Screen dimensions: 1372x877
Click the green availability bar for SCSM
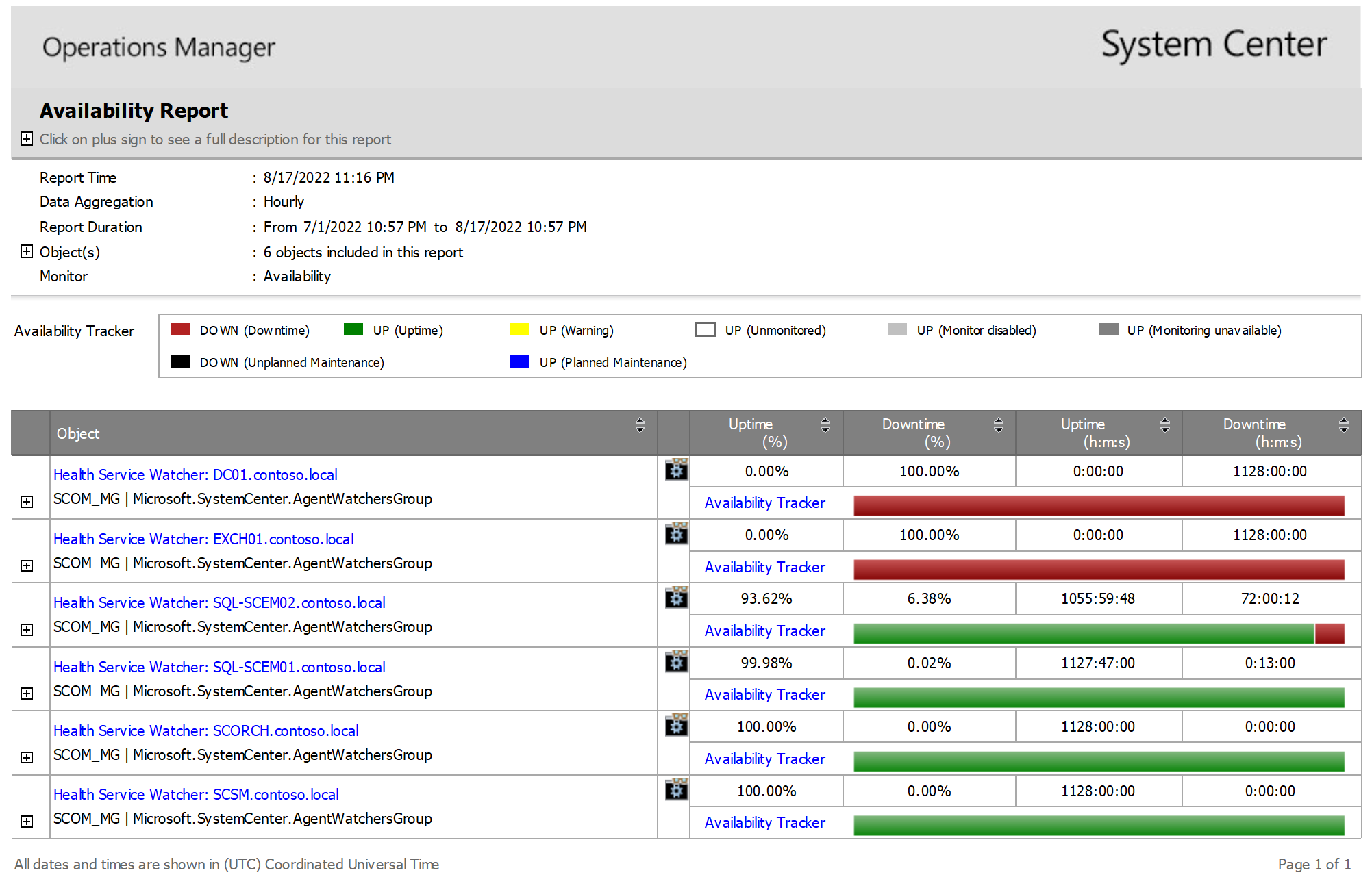point(1099,825)
